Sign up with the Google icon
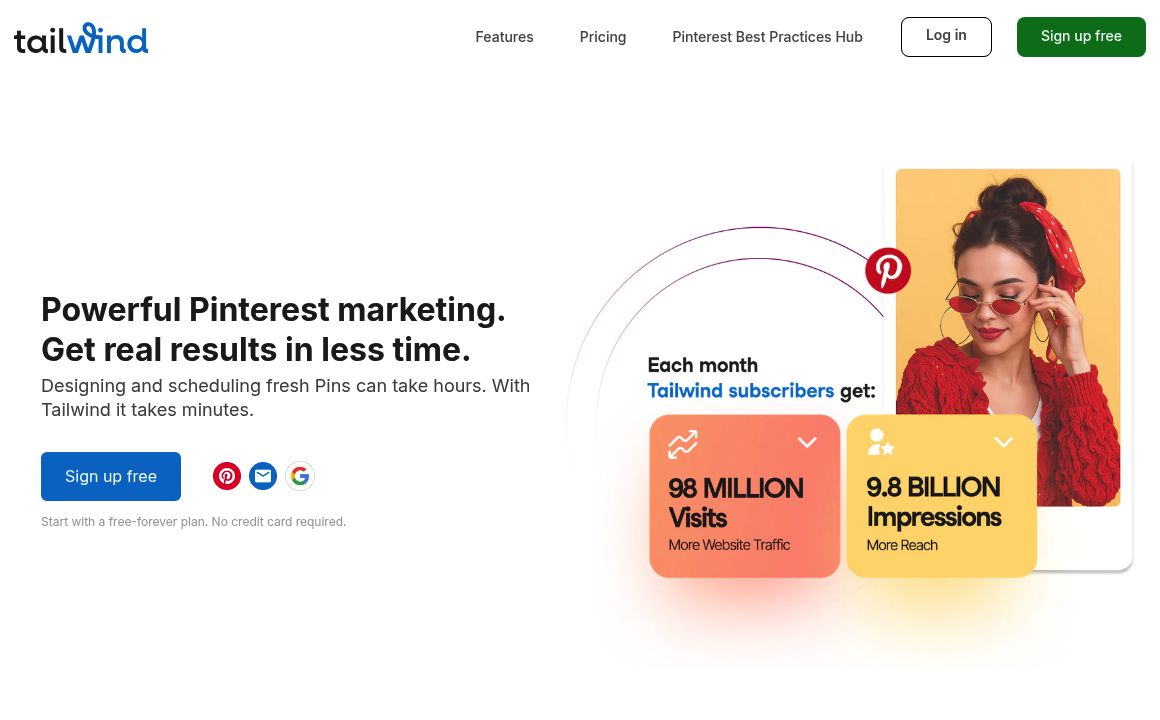 [x=300, y=476]
